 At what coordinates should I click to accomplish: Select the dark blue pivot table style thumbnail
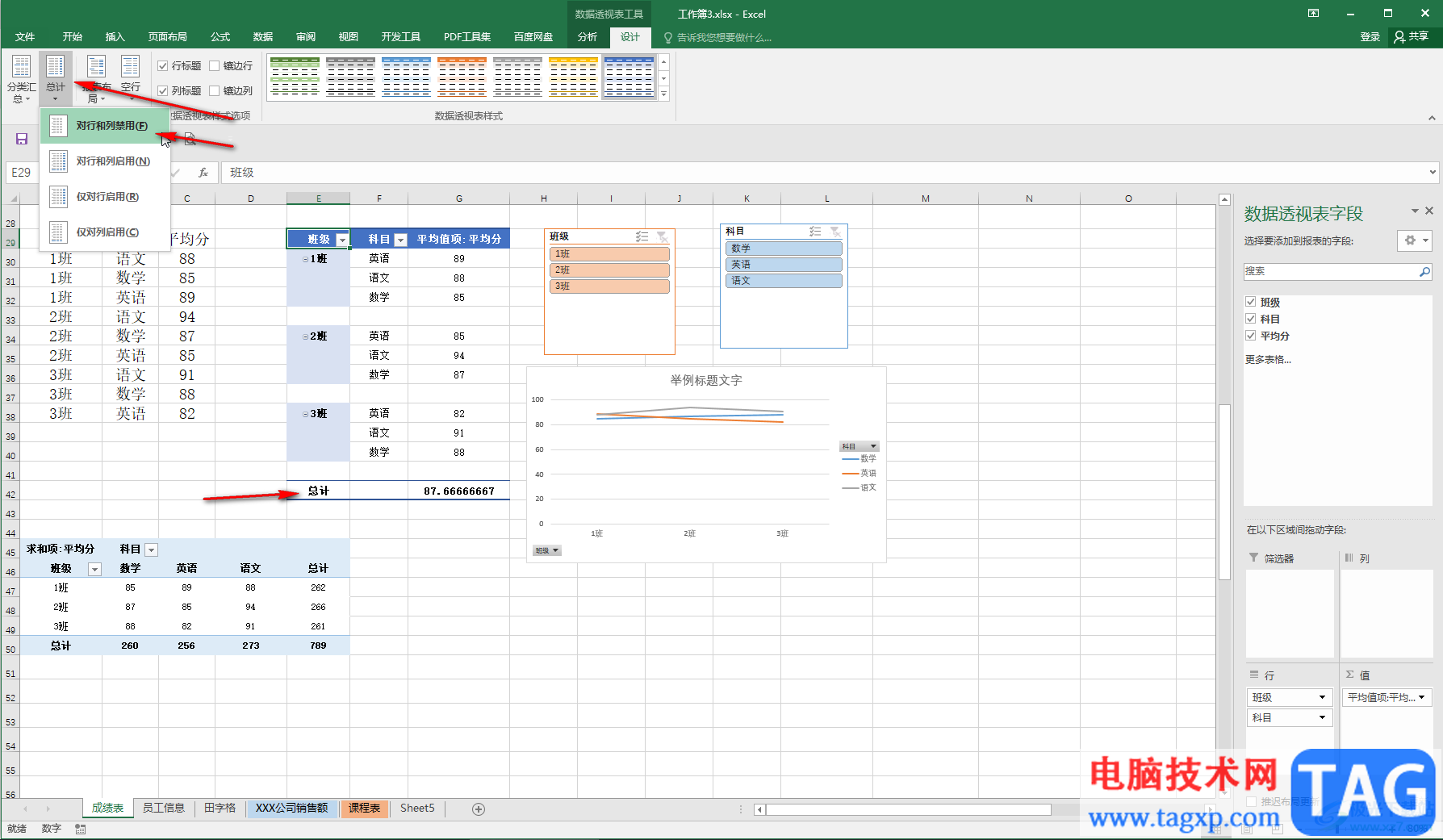(629, 77)
